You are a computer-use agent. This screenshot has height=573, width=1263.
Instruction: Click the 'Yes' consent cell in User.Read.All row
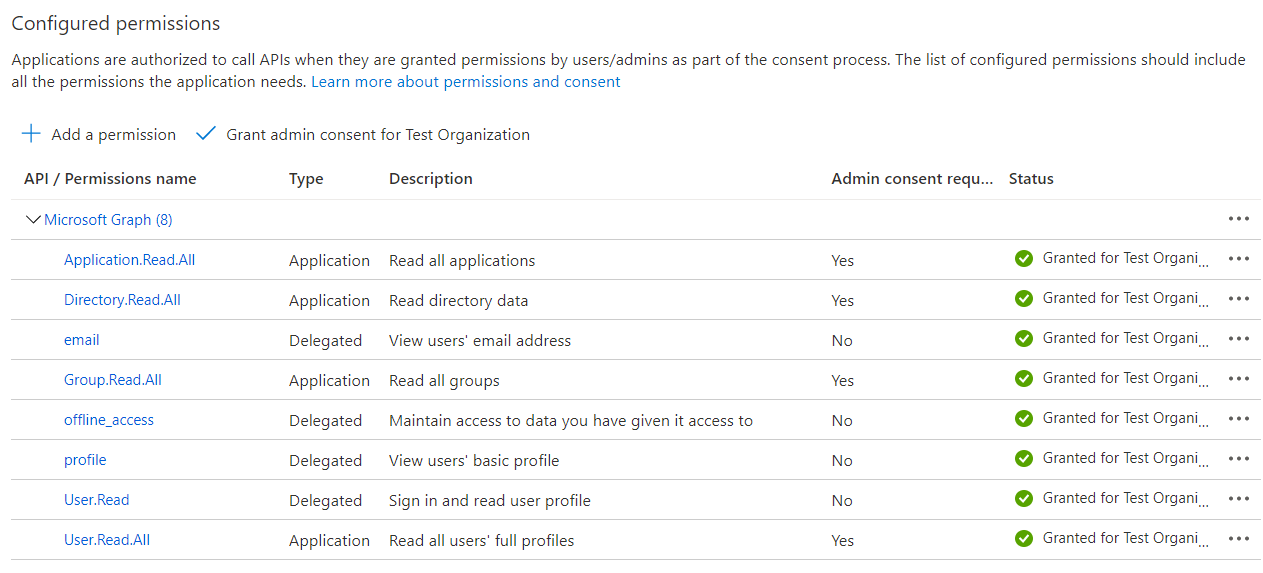843,540
